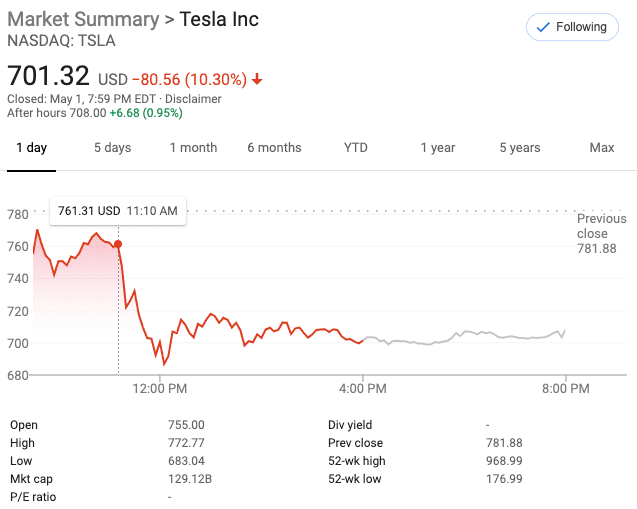Click the Tesla Inc title
The image size is (637, 509).
[219, 19]
